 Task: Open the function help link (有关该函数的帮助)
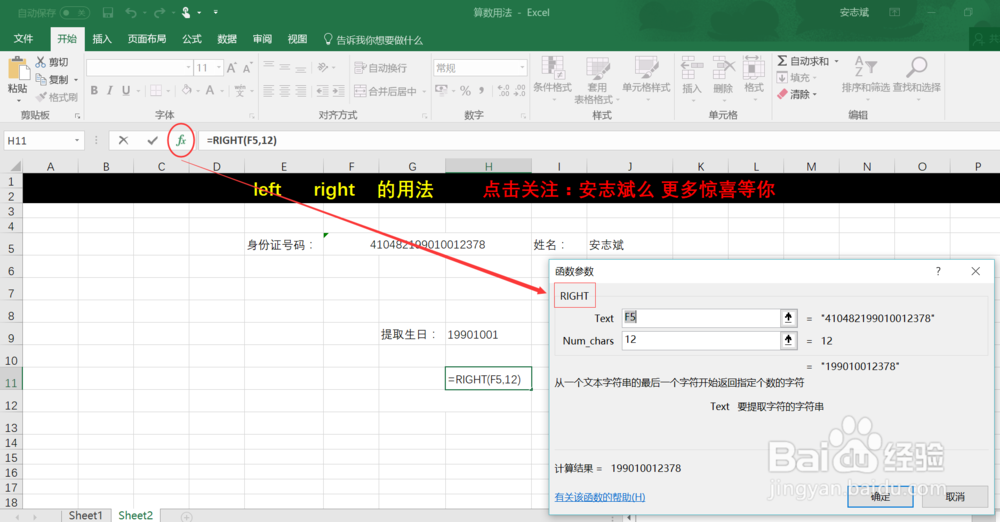[599, 497]
